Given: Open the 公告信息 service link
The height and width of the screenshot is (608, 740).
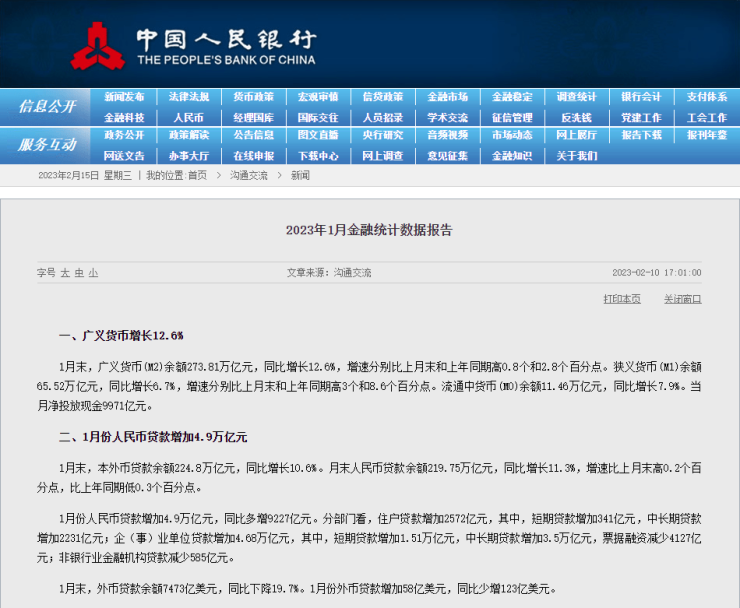Looking at the screenshot, I should click(253, 136).
